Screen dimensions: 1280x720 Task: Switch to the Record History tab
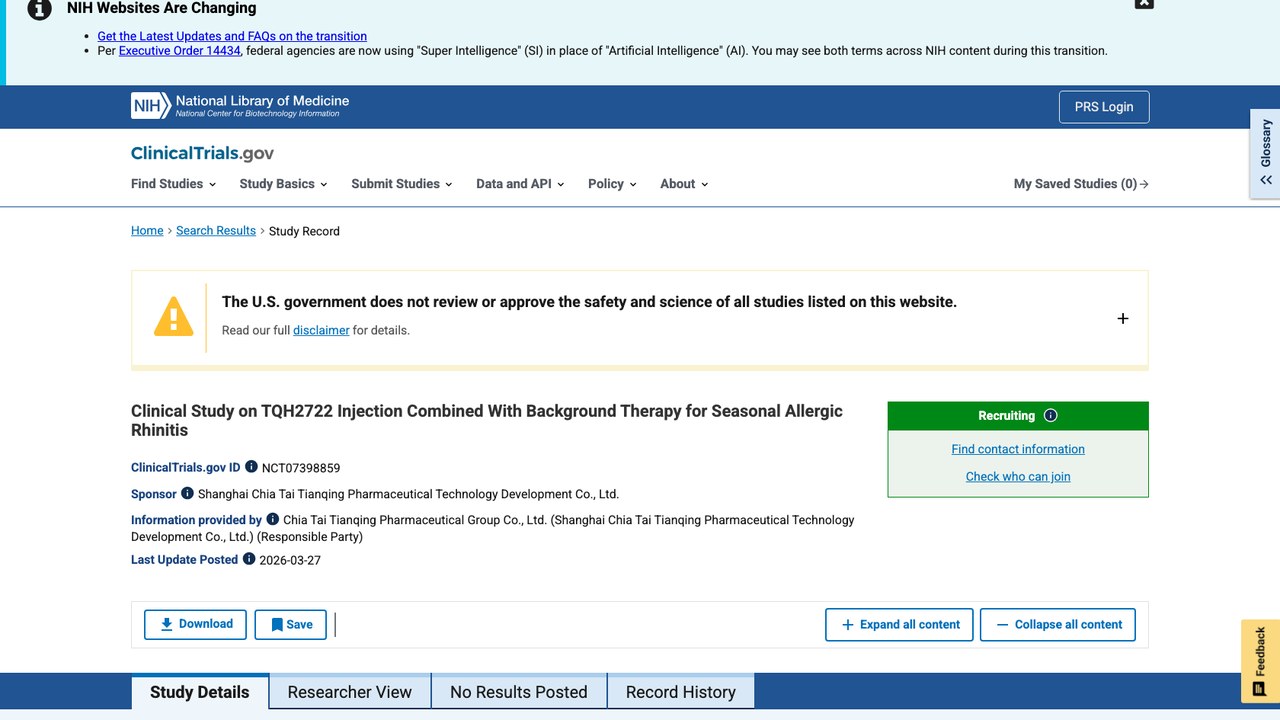coord(681,692)
